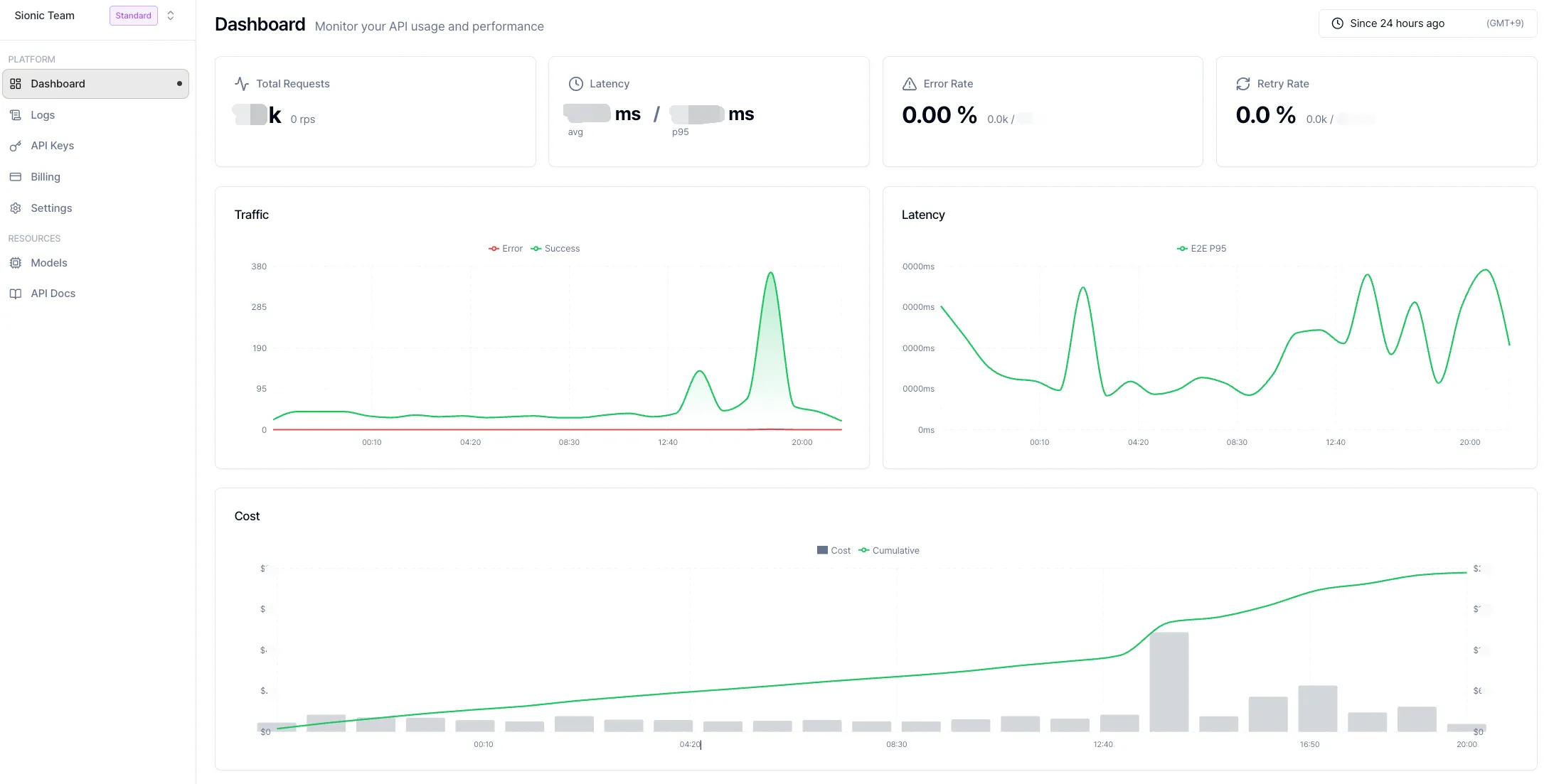Toggle the Error series in Traffic legend
Viewport: 1549px width, 784px height.
point(506,249)
